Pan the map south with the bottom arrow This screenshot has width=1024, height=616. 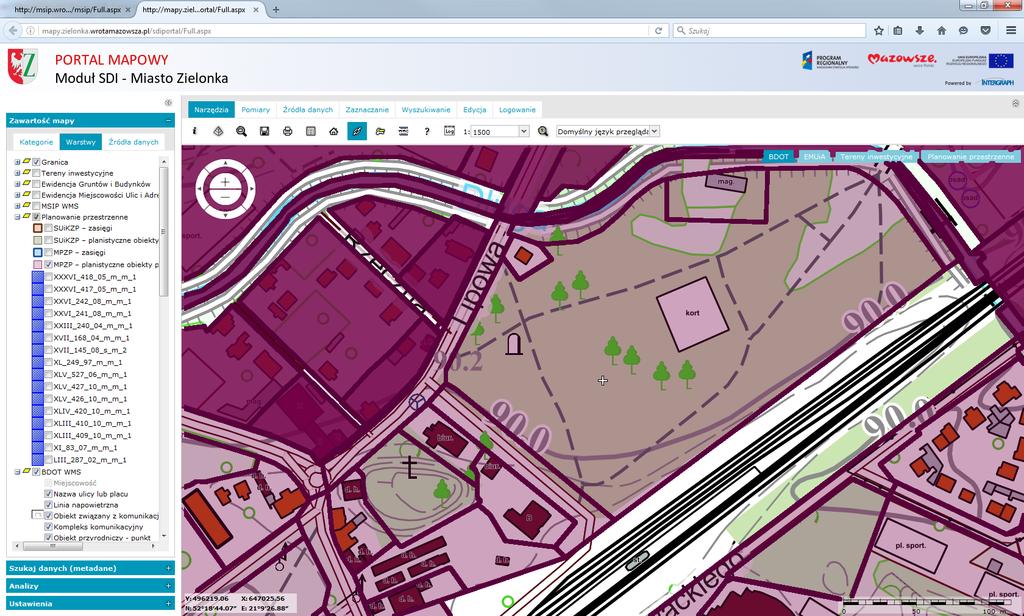tap(225, 215)
